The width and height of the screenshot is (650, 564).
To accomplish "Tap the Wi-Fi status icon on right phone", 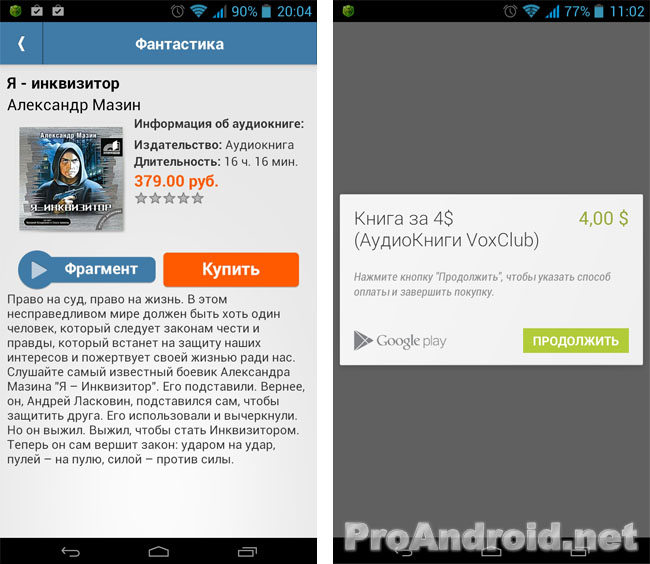I will pos(531,11).
